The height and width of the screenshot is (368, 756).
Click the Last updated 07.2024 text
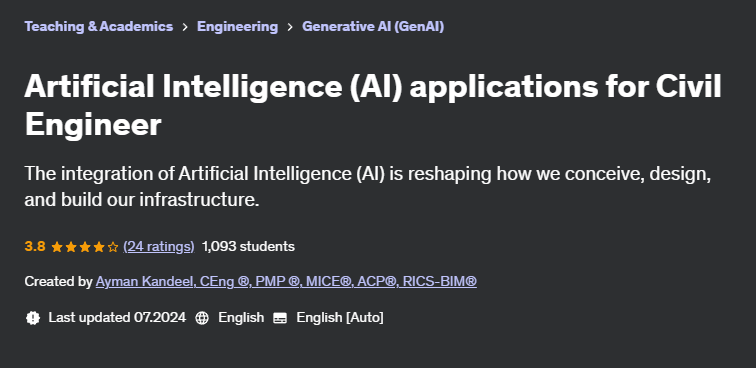(x=117, y=317)
